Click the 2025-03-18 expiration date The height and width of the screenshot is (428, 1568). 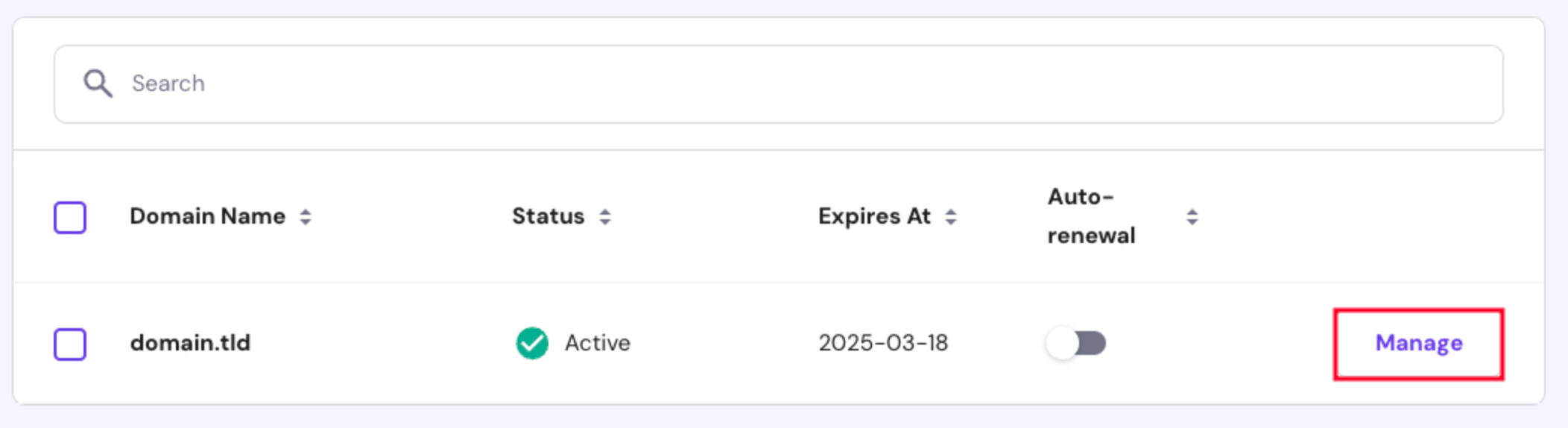[x=883, y=343]
